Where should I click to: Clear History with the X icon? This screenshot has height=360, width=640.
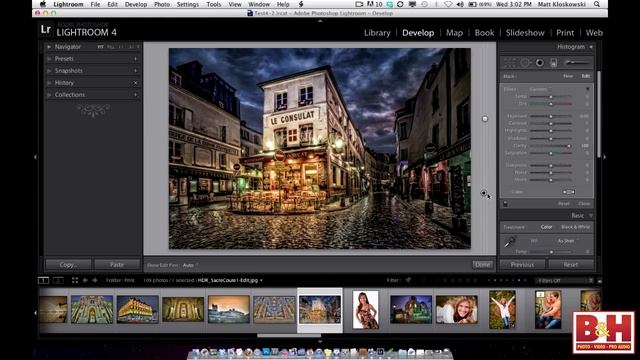pyautogui.click(x=136, y=83)
